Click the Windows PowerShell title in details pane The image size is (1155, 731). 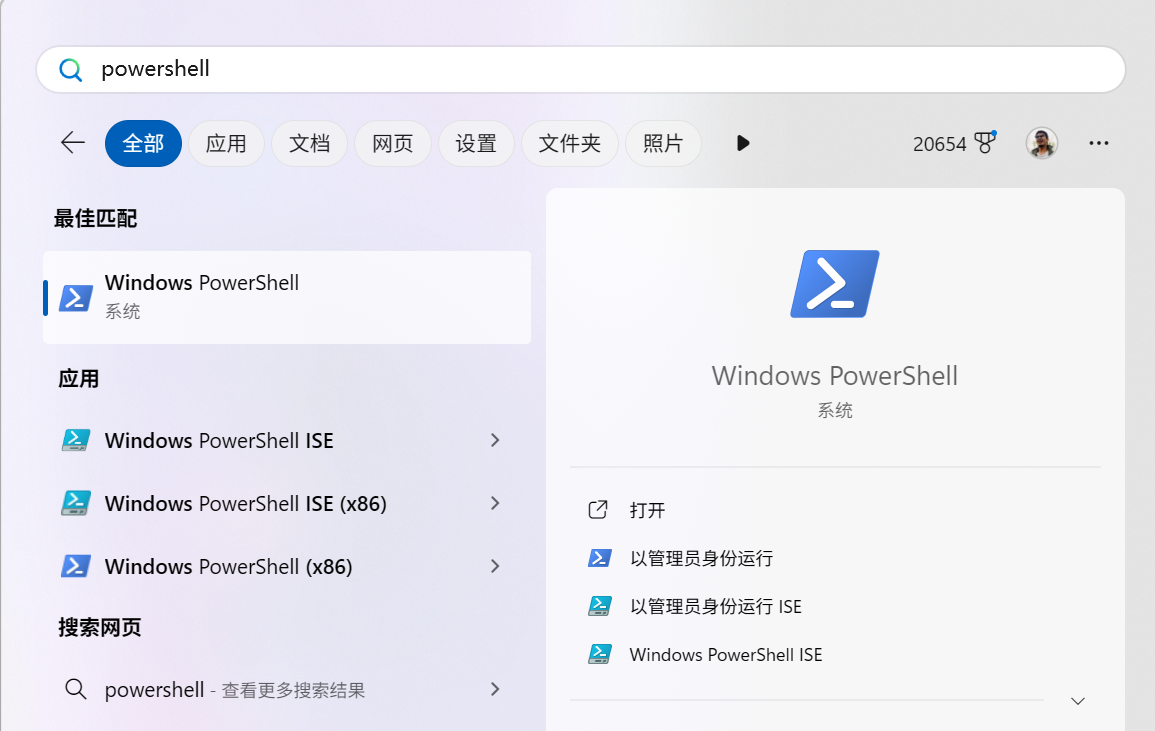click(x=835, y=376)
